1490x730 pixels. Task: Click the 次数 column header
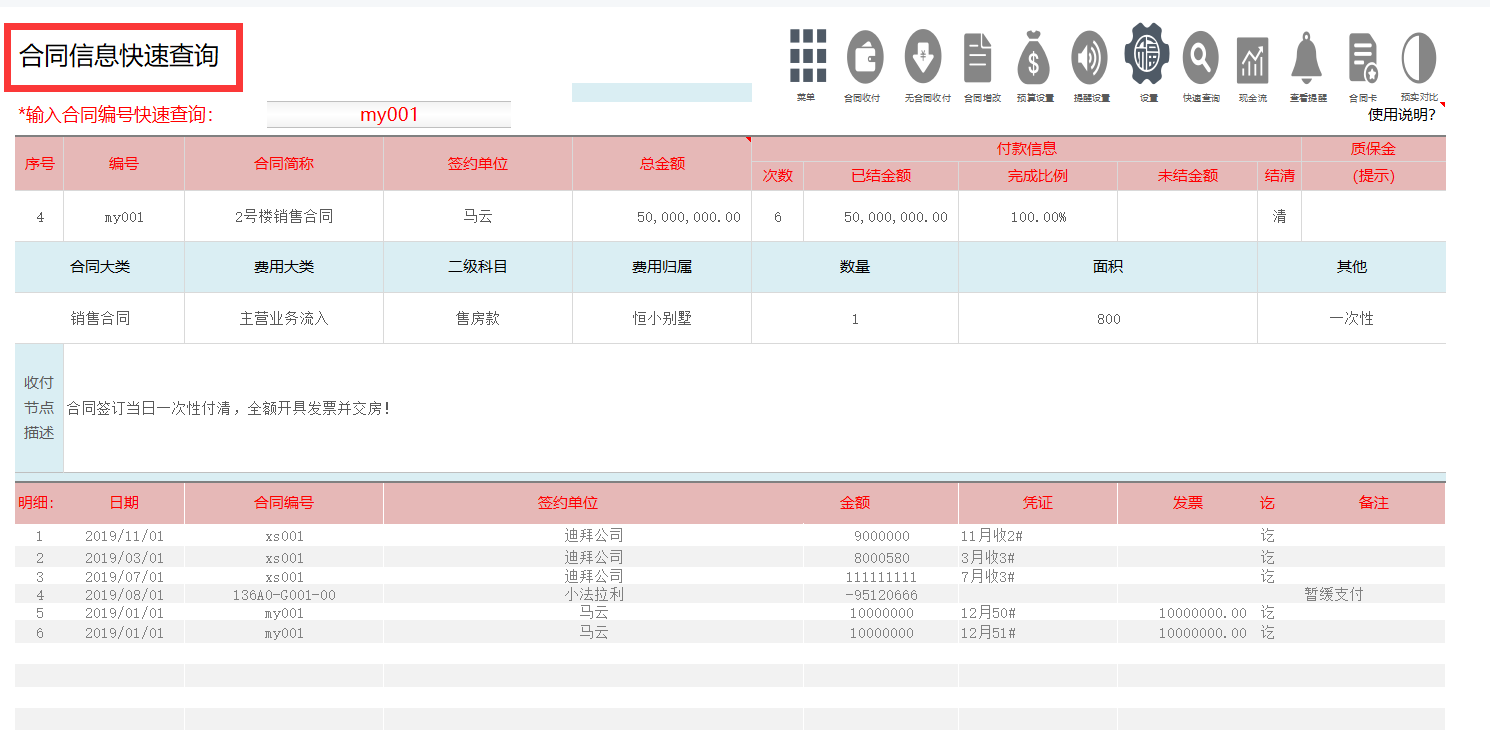(778, 176)
